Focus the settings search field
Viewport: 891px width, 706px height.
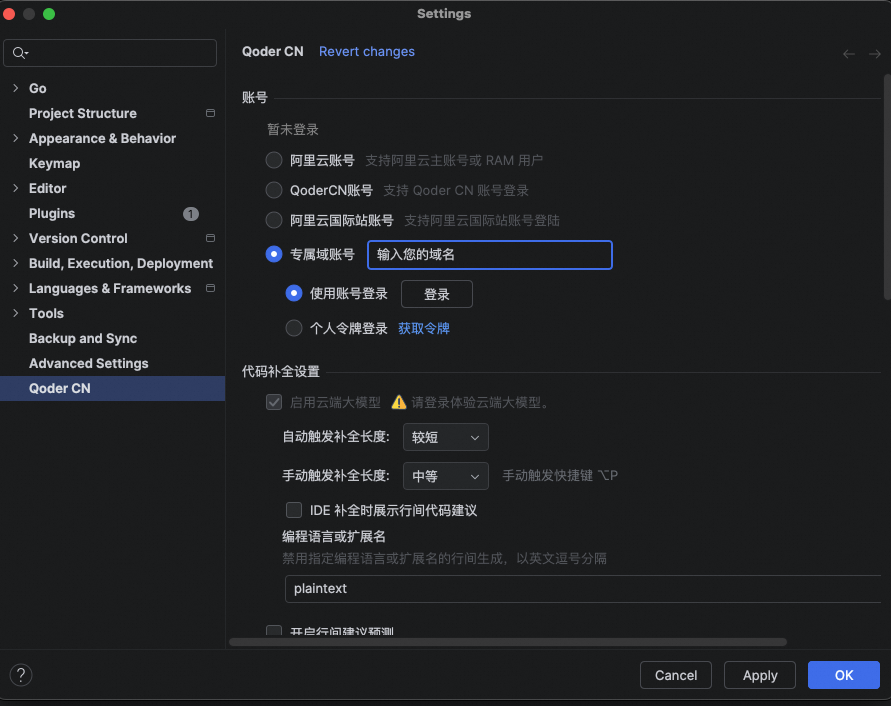point(110,53)
